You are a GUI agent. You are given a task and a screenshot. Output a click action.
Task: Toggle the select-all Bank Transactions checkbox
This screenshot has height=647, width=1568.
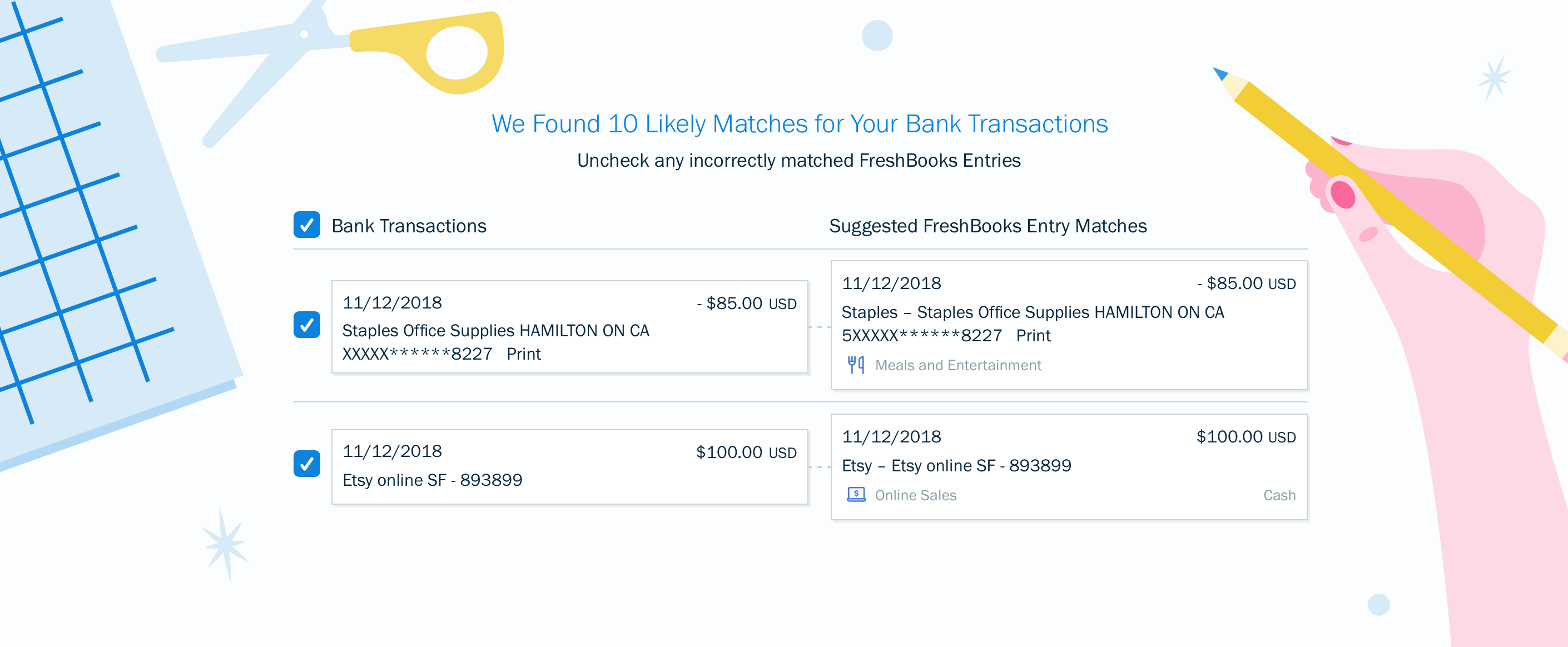tap(307, 225)
